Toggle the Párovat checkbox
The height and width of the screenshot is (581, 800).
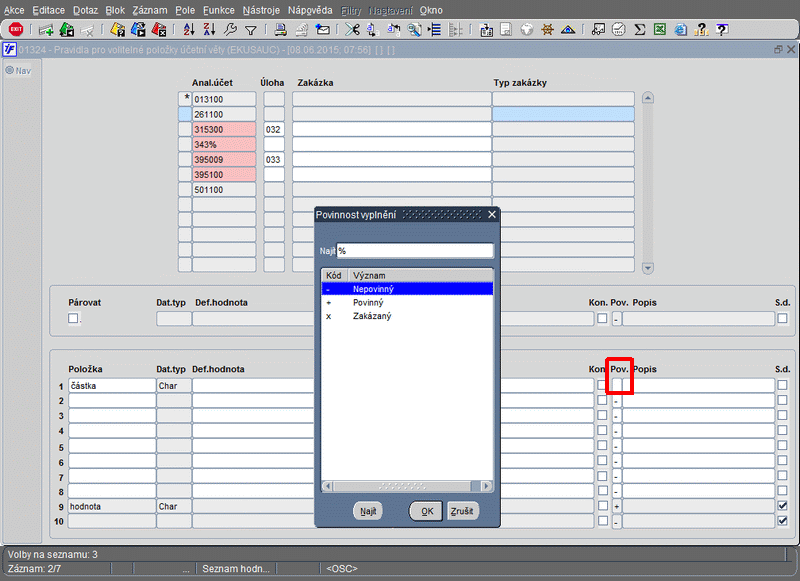[73, 318]
